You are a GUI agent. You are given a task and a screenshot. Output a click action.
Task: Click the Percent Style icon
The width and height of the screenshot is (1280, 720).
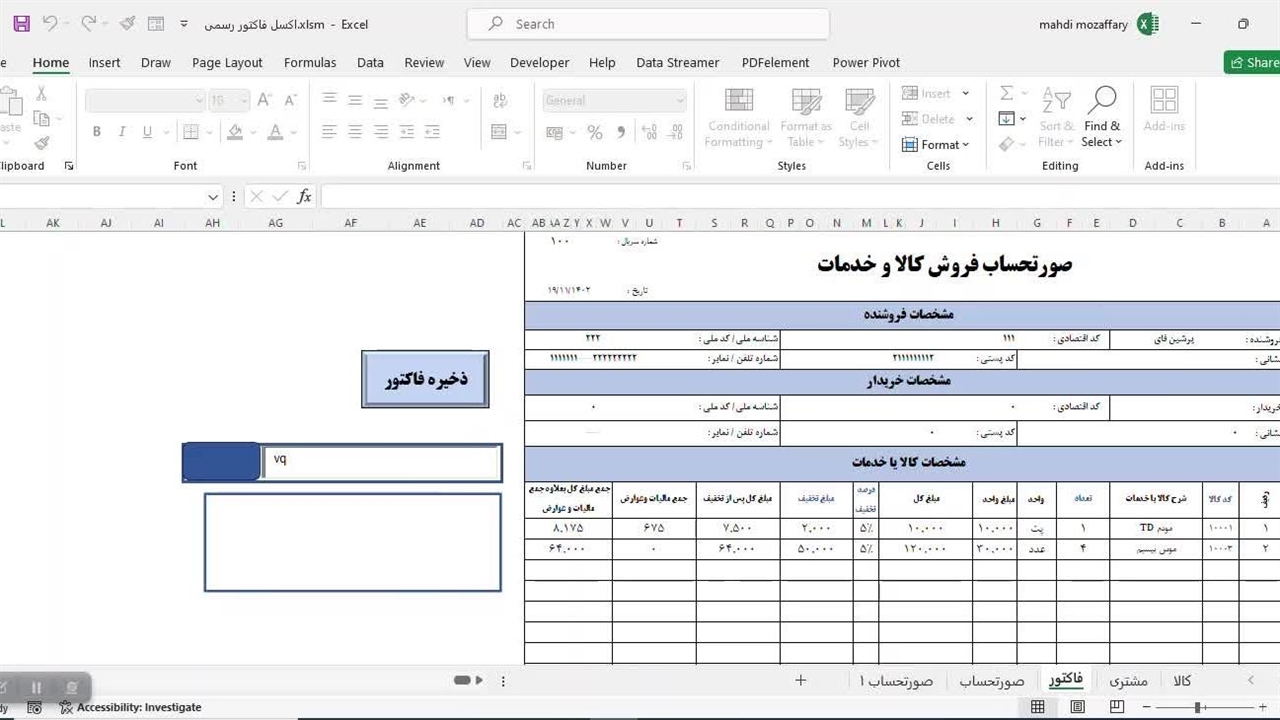(x=595, y=132)
